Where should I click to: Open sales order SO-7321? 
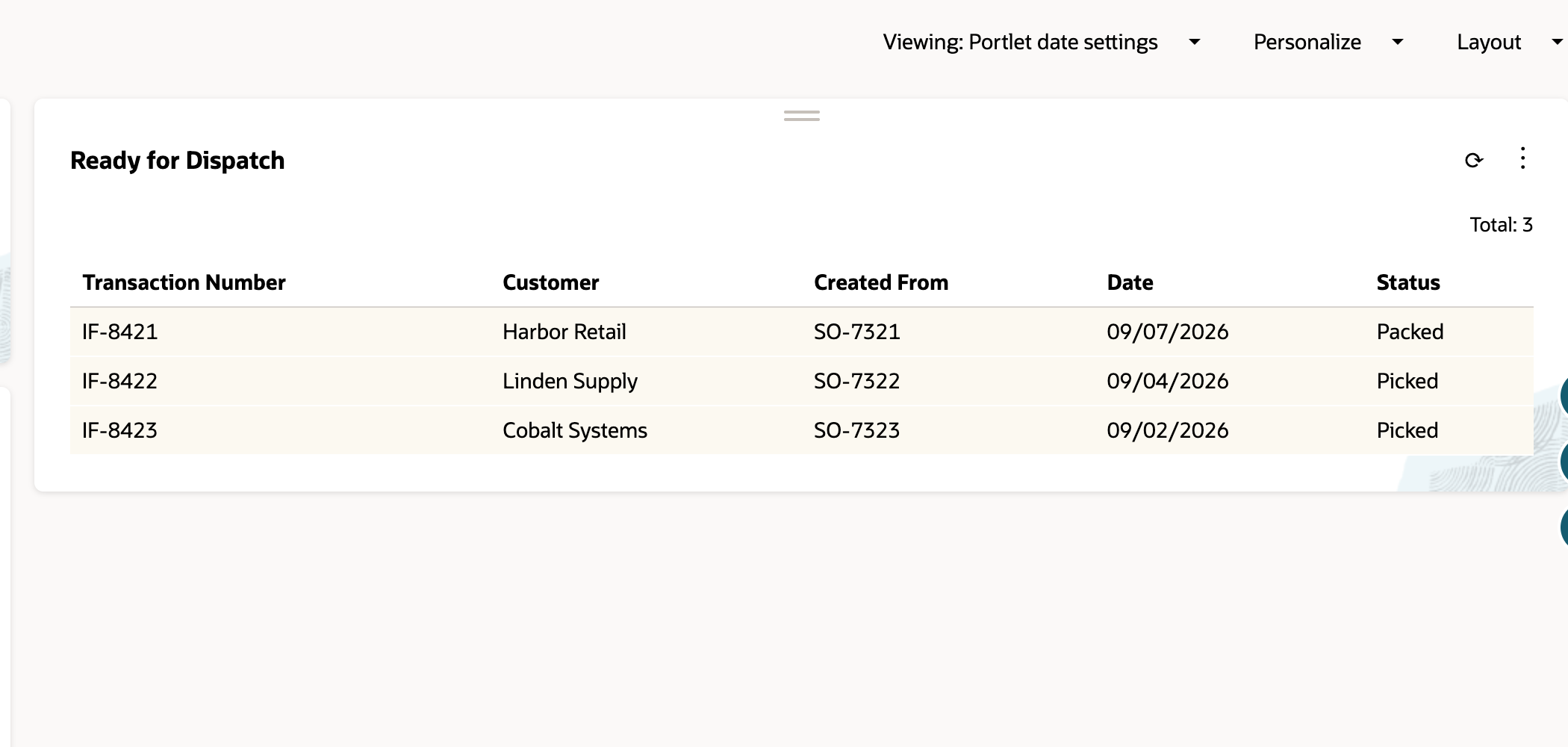856,332
